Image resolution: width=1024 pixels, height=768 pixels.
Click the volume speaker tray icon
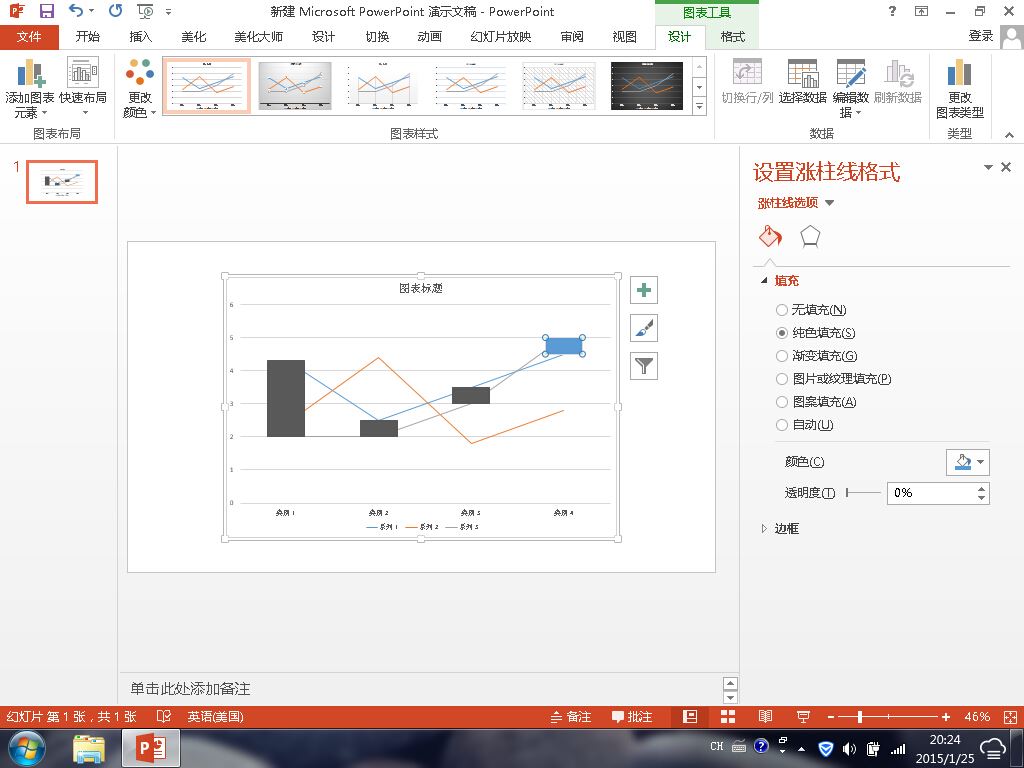pyautogui.click(x=849, y=748)
